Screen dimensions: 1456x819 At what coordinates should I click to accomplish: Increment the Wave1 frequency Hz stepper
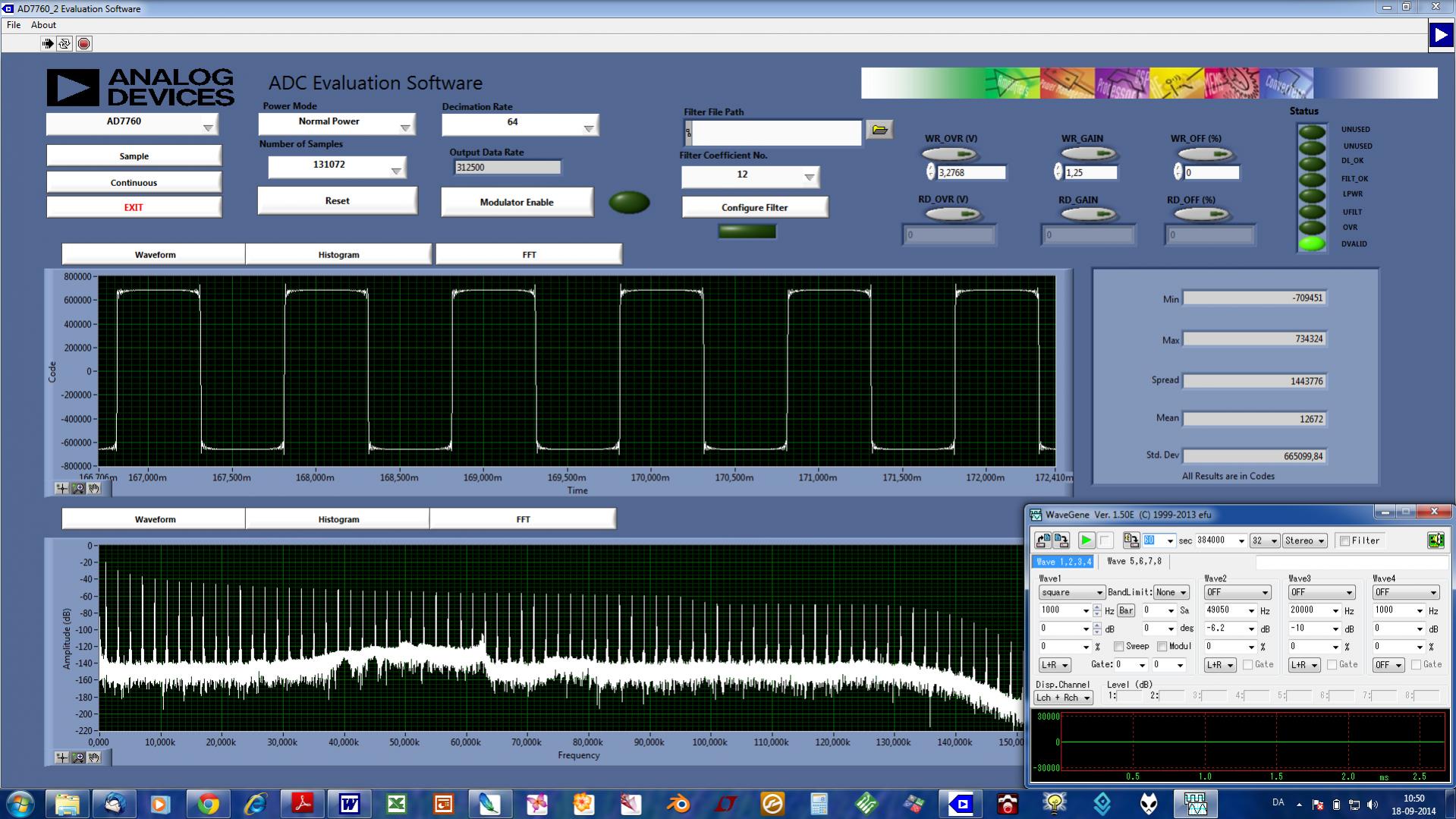(1096, 607)
